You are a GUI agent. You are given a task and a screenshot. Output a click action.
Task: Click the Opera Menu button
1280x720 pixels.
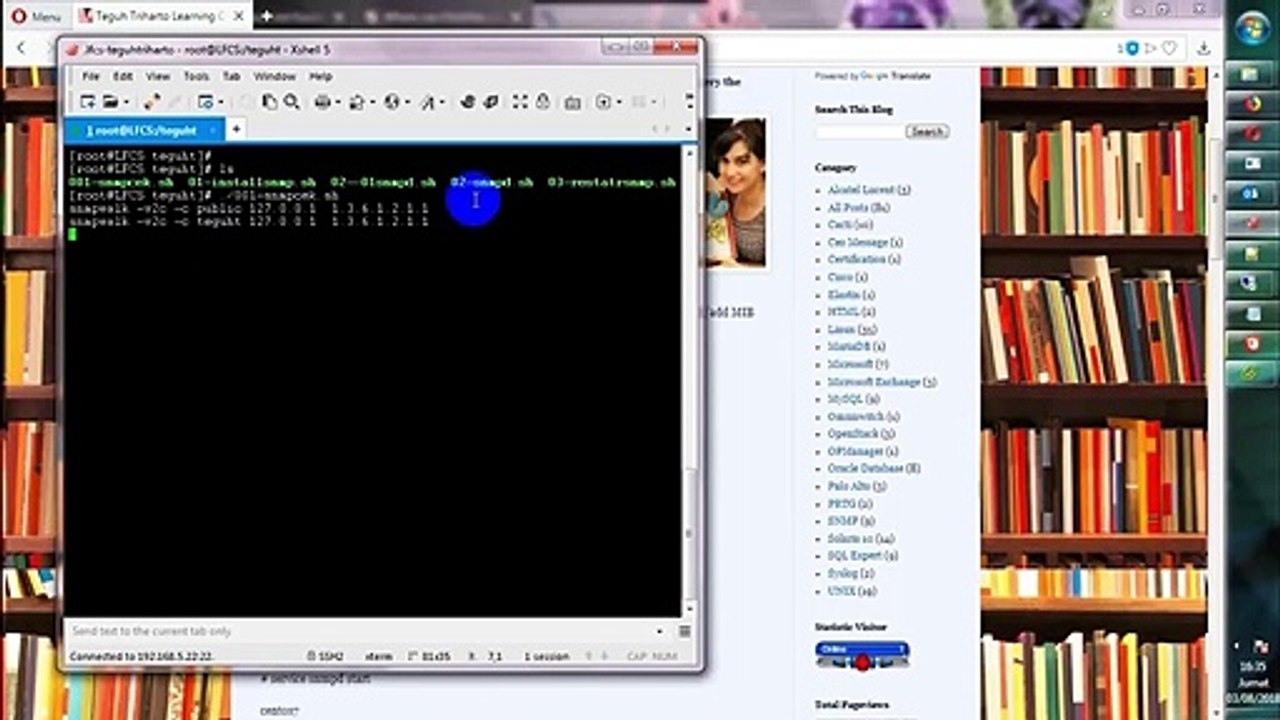35,17
